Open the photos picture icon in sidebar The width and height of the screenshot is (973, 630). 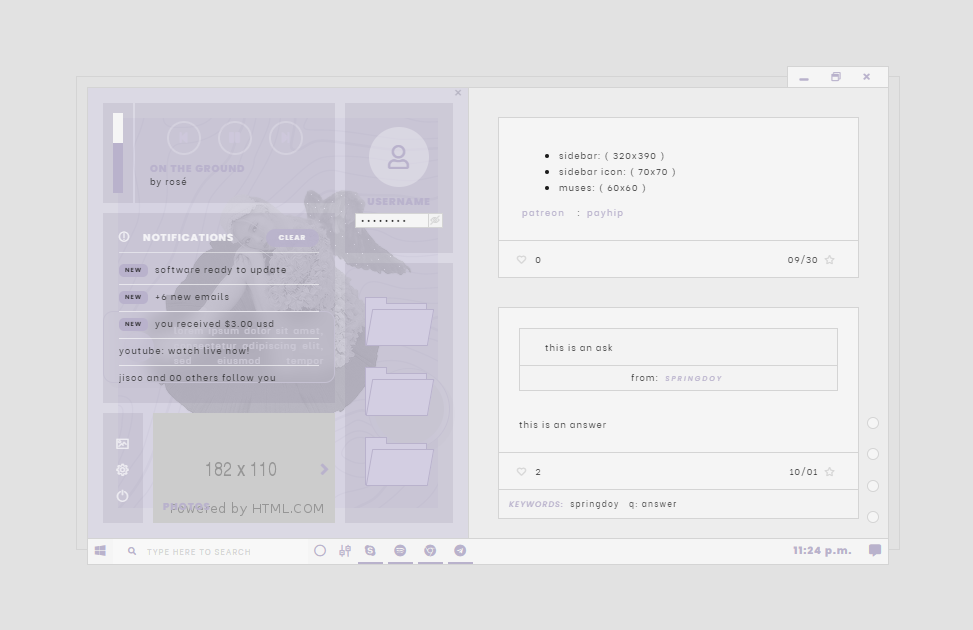(122, 444)
